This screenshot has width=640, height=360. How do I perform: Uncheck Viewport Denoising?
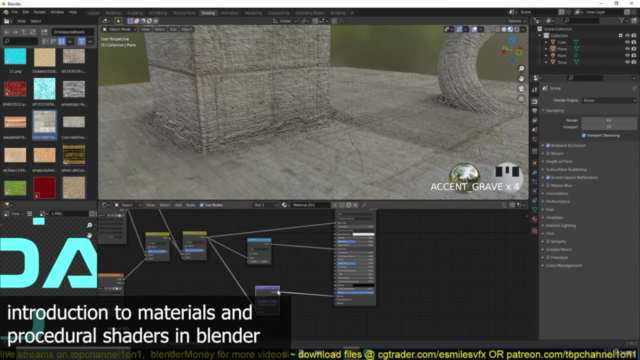pyautogui.click(x=584, y=136)
